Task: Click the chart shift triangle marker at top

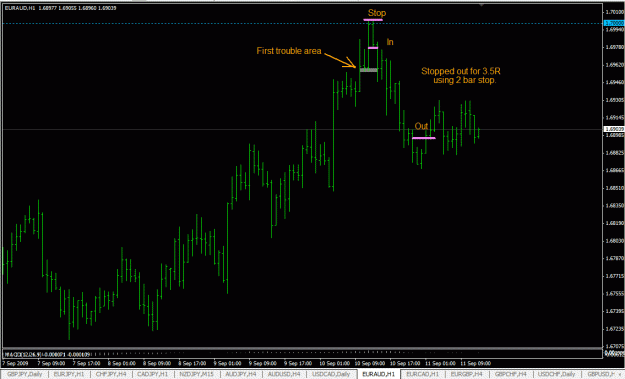Action: (482, 5)
